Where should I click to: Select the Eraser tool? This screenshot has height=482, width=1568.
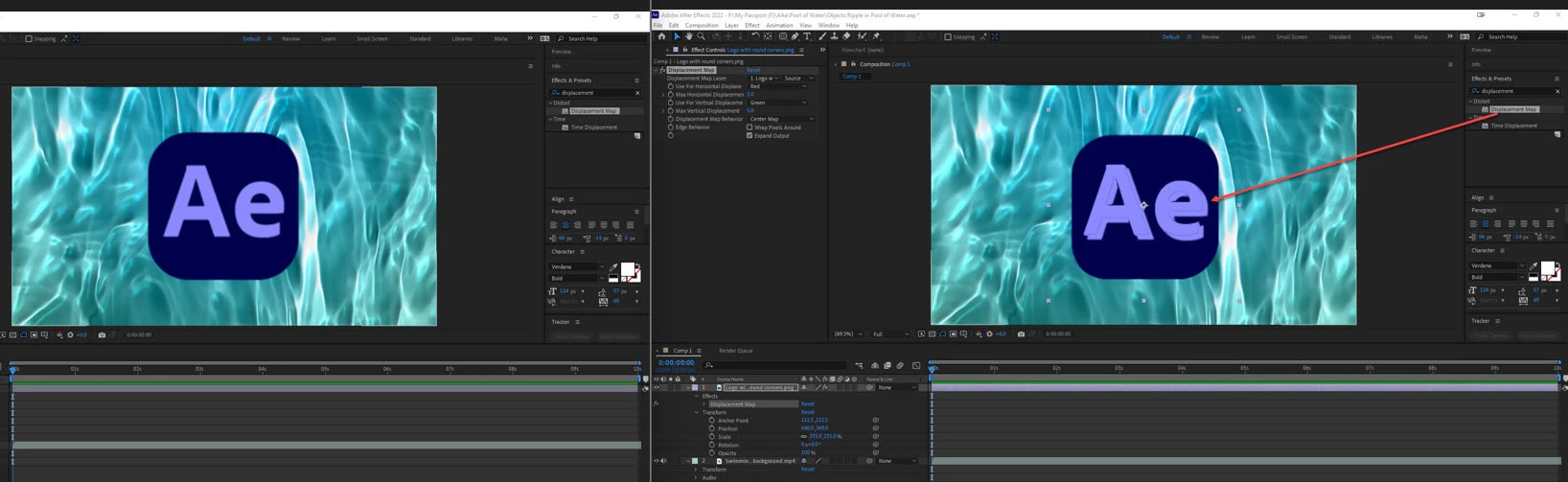pyautogui.click(x=846, y=36)
